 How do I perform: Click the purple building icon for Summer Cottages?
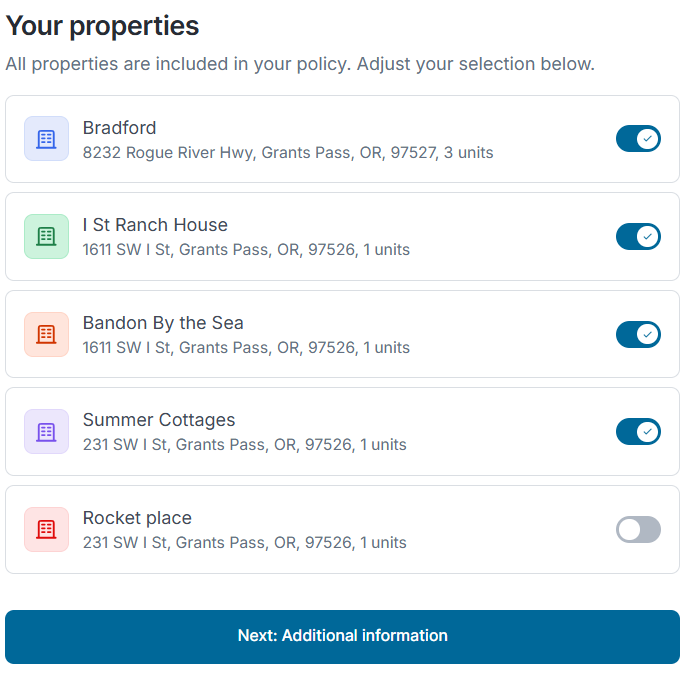click(46, 432)
